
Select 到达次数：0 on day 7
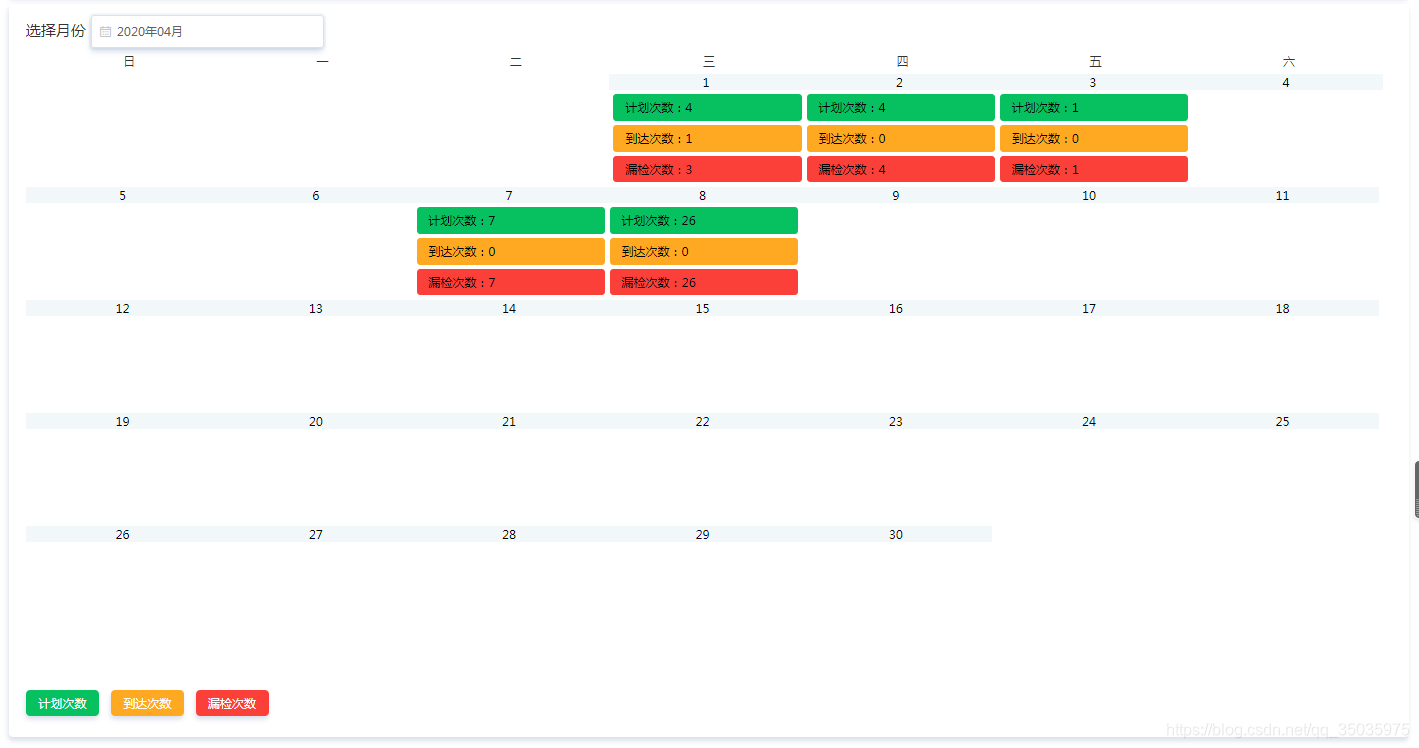click(x=510, y=251)
